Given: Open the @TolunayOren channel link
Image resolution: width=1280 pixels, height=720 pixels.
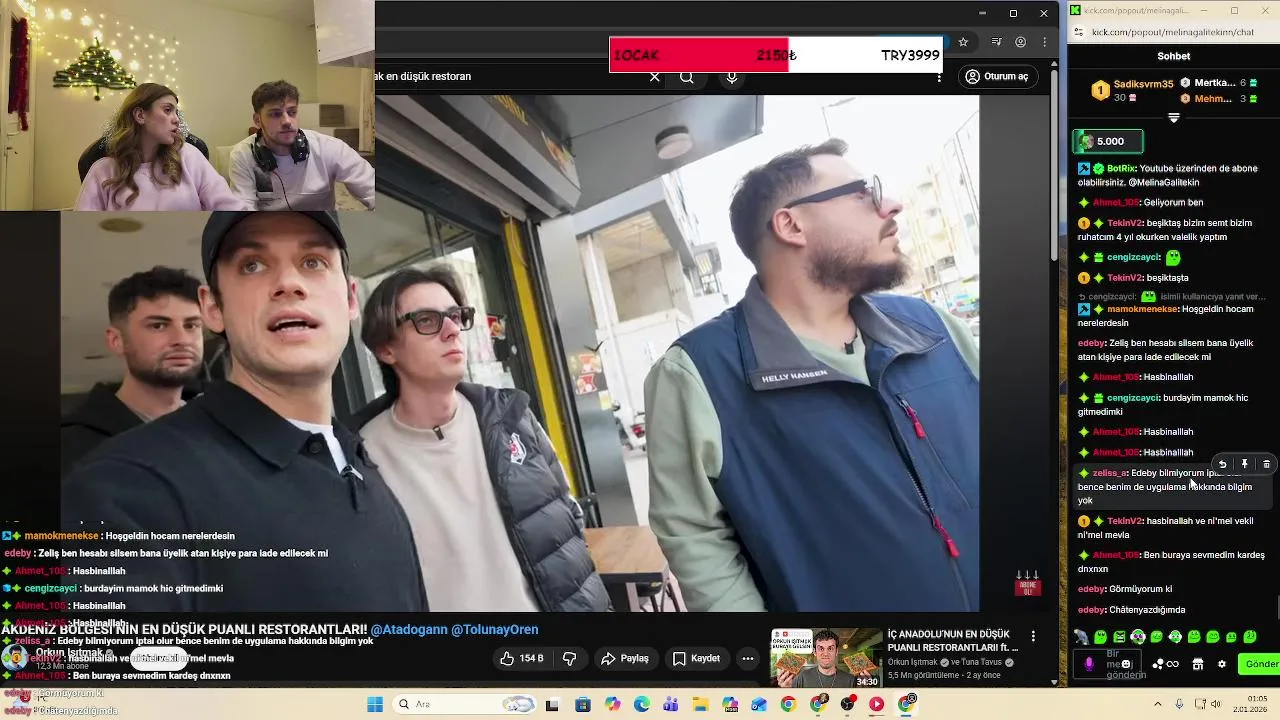Looking at the screenshot, I should (495, 629).
